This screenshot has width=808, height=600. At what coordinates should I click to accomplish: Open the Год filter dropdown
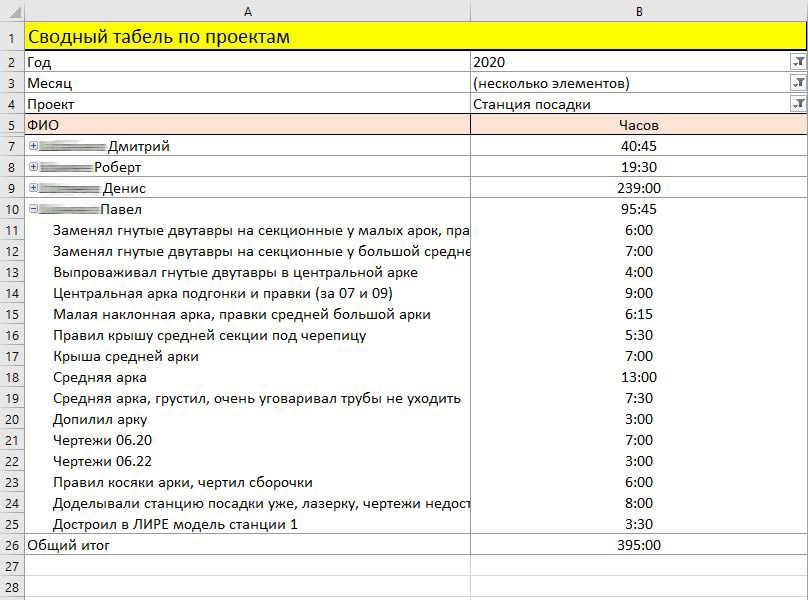tap(798, 62)
